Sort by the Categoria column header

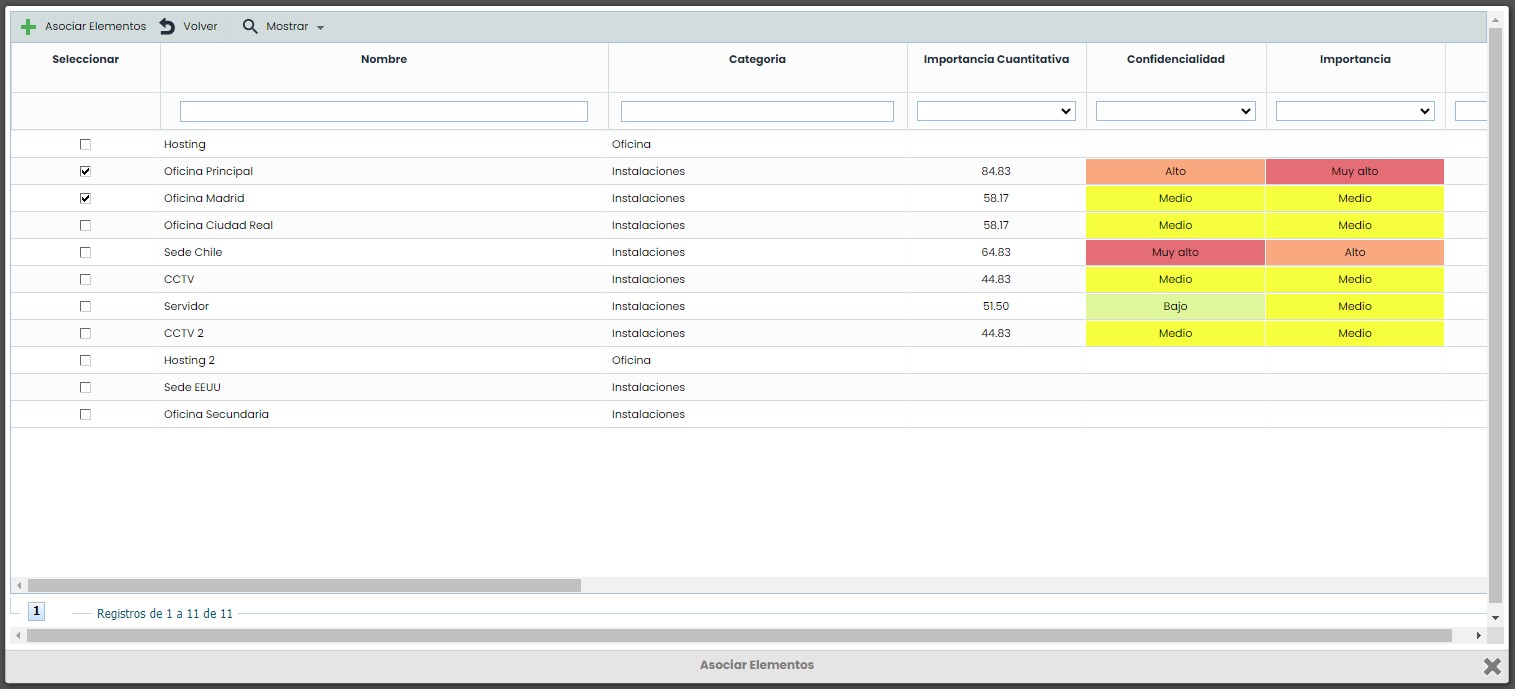click(757, 59)
